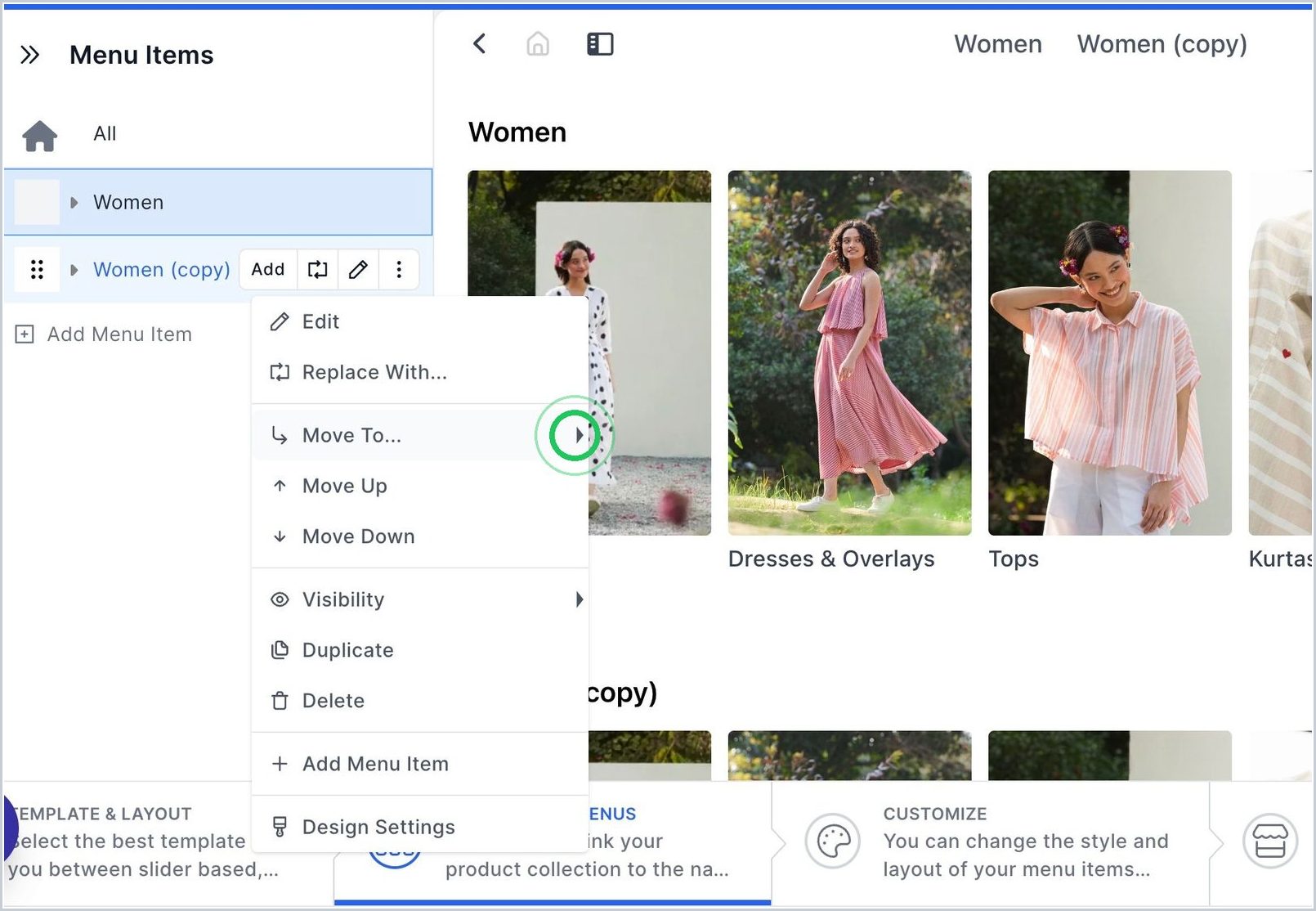Click the Kurtas collection label

tap(1280, 559)
